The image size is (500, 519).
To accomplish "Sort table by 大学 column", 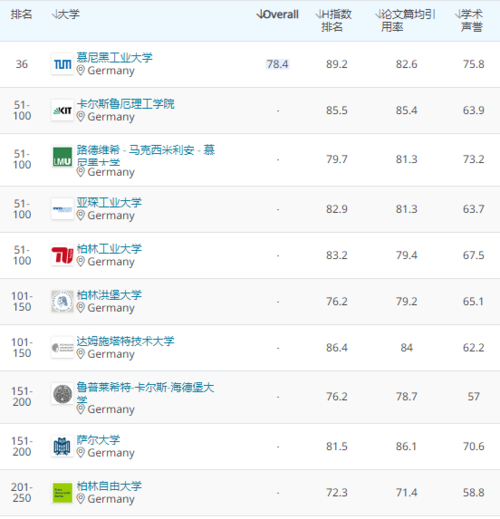I will pos(66,14).
